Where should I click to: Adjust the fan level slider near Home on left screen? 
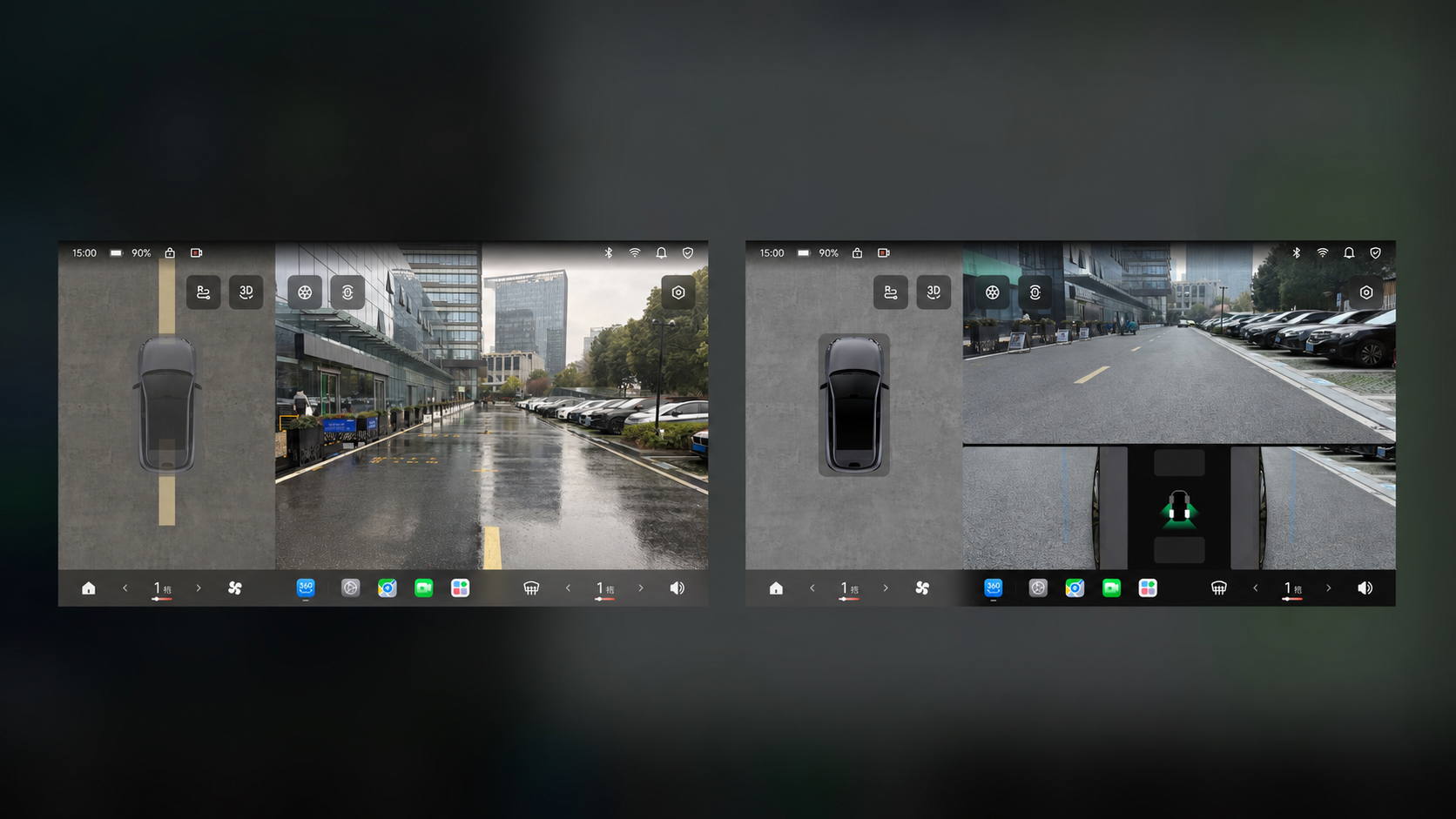tap(162, 599)
